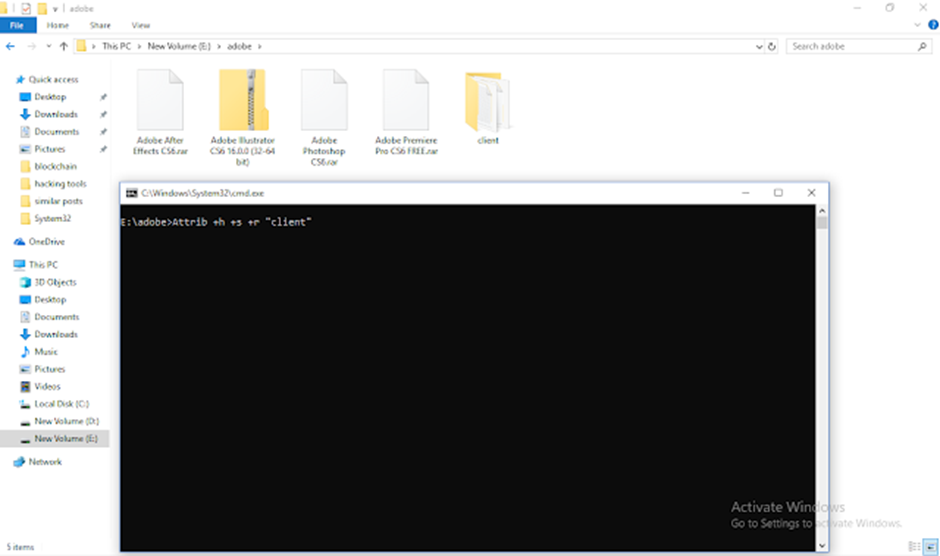Click adobe in address breadcrumb
The height and width of the screenshot is (556, 940).
239,46
